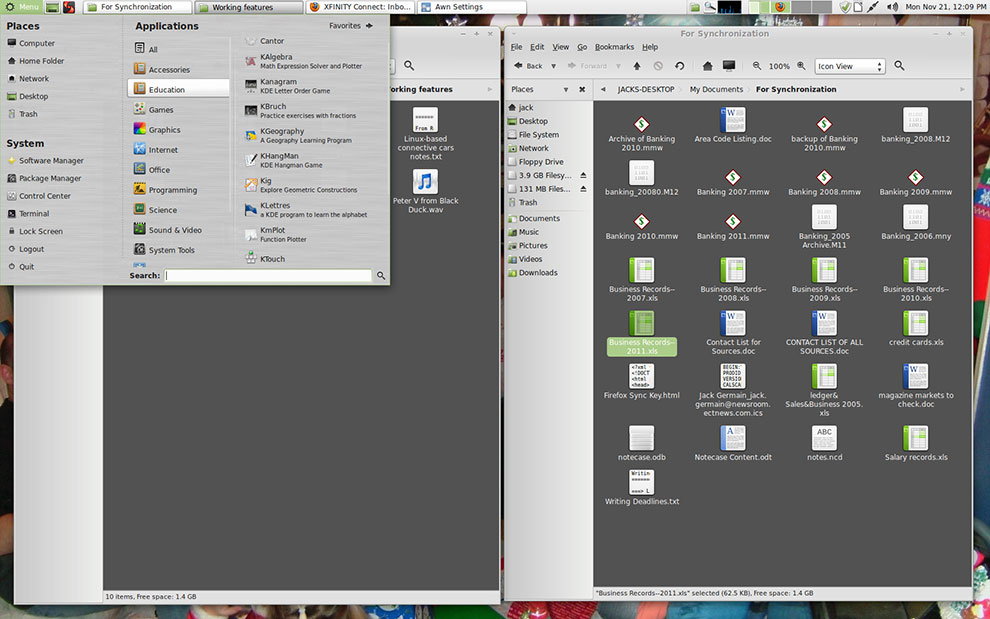The width and height of the screenshot is (990, 619).
Task: Open Home Folder from the menu
Action: tap(36, 61)
